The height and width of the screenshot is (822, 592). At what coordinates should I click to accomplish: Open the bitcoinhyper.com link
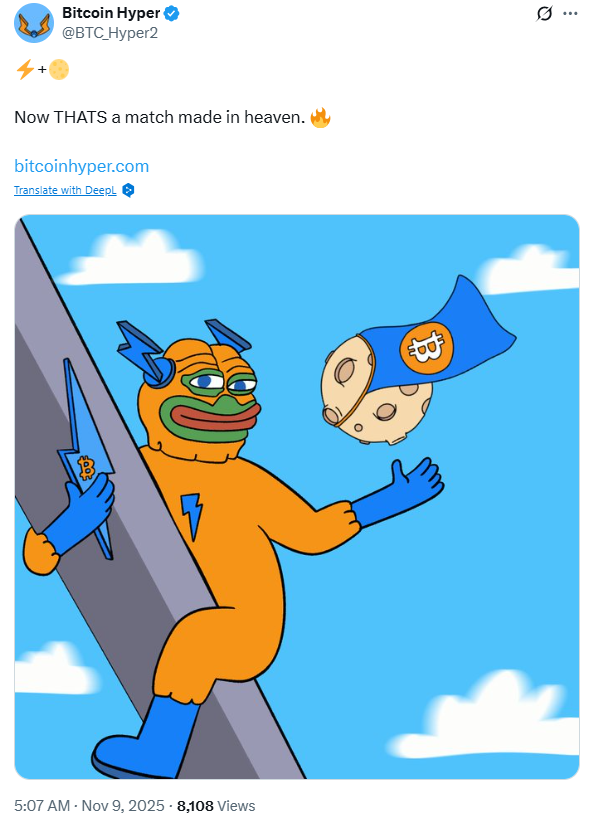[x=81, y=166]
